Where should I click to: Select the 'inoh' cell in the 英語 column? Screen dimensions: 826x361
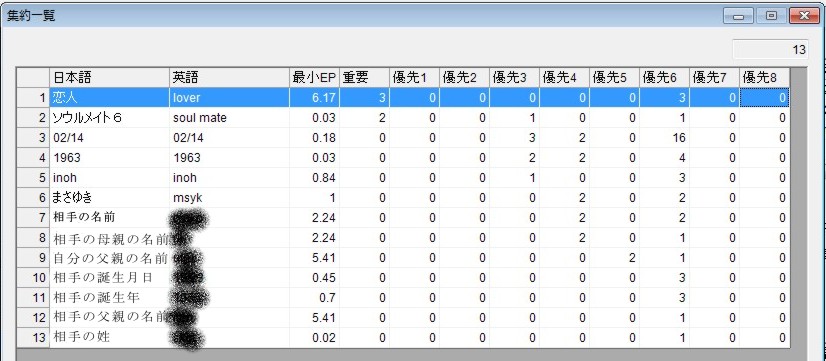pyautogui.click(x=229, y=178)
